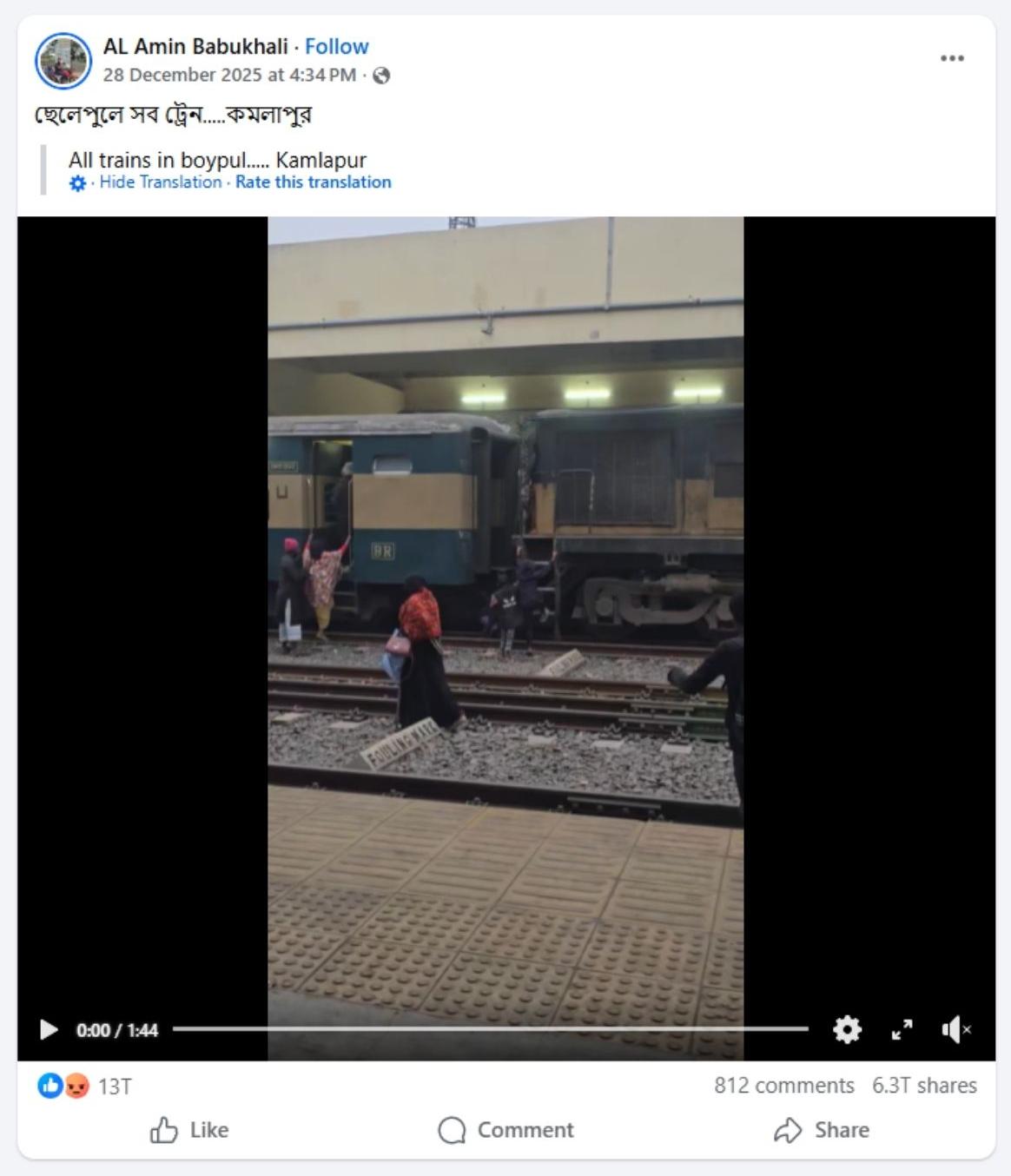The image size is (1011, 1176).
Task: Play the video
Action: point(49,1030)
